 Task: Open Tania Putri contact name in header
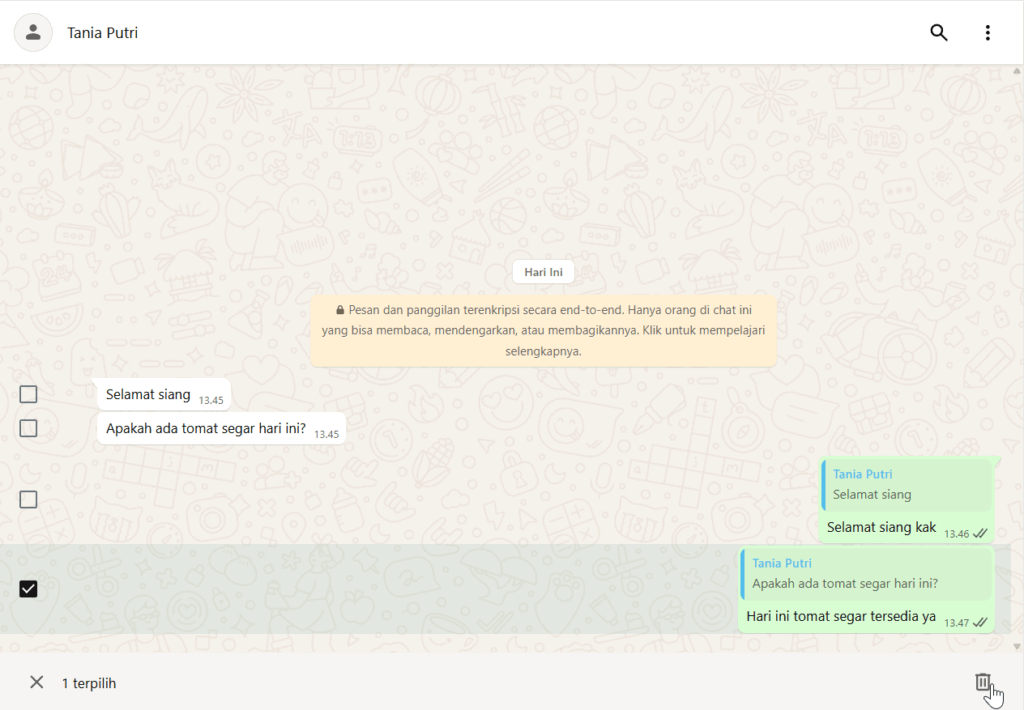pos(102,33)
